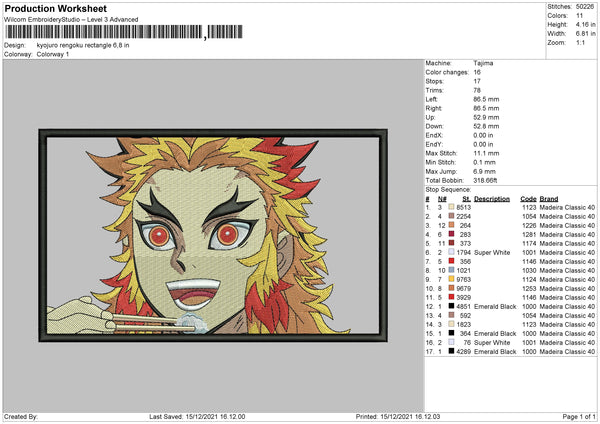Click the Zoom value 1:1
This screenshot has height=424, width=600.
[580, 42]
